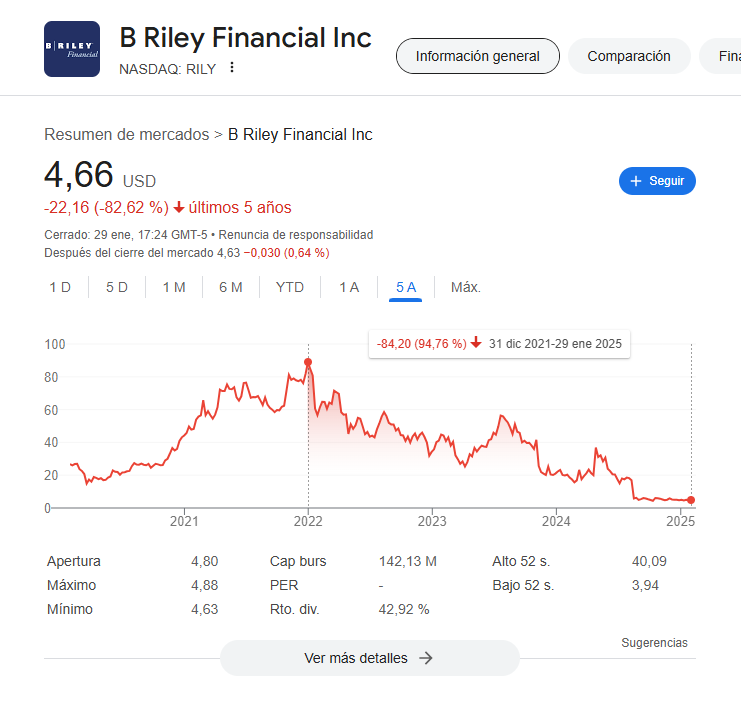The image size is (741, 702).
Task: Click the red start marker dot on the chart
Action: tap(308, 362)
